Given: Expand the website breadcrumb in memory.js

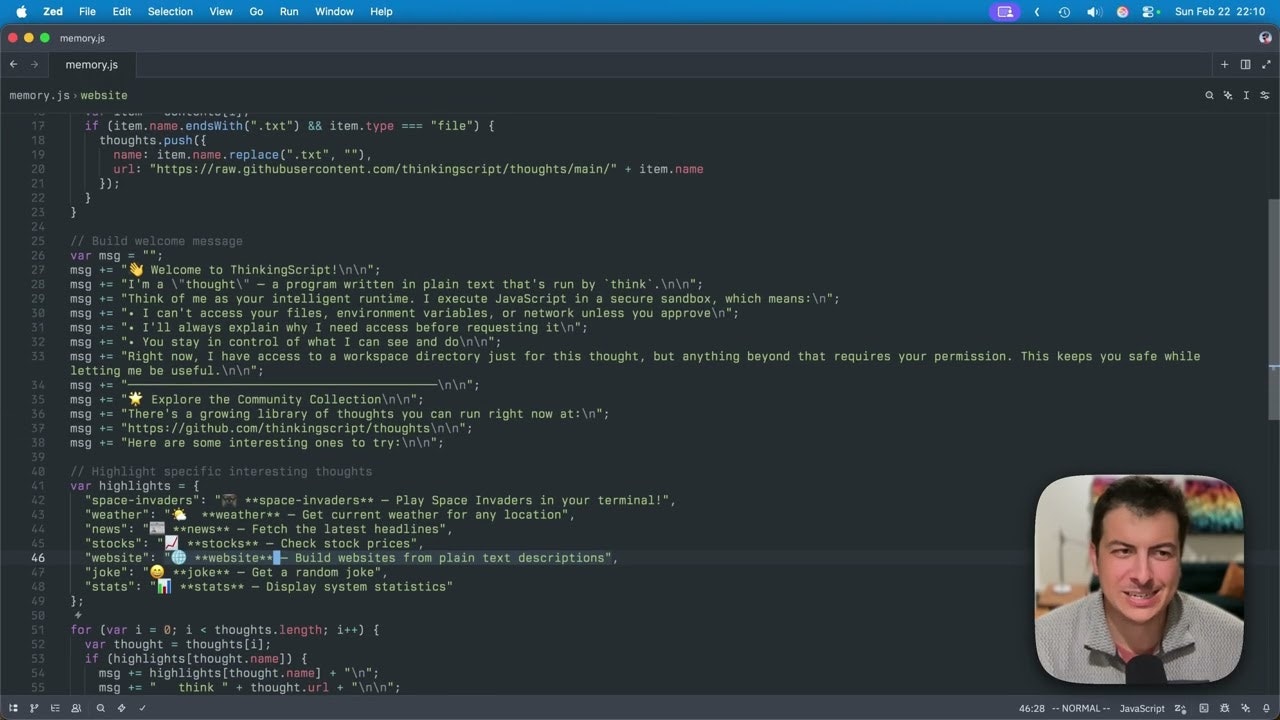Looking at the screenshot, I should pos(104,95).
